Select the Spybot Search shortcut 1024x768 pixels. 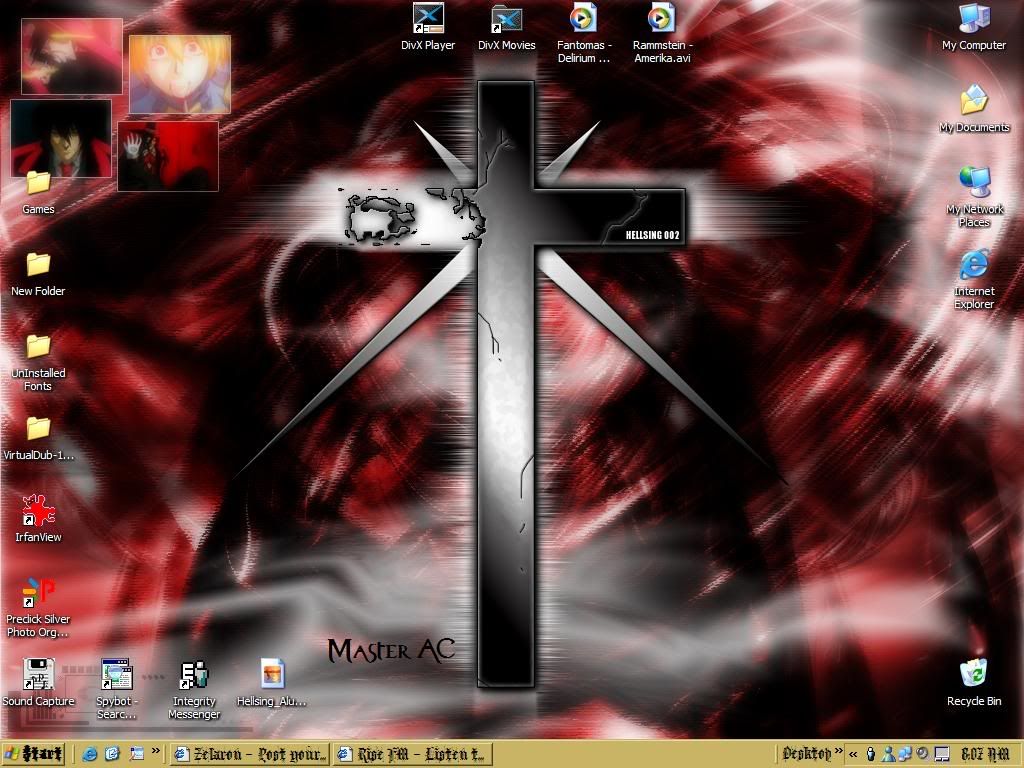tap(116, 689)
